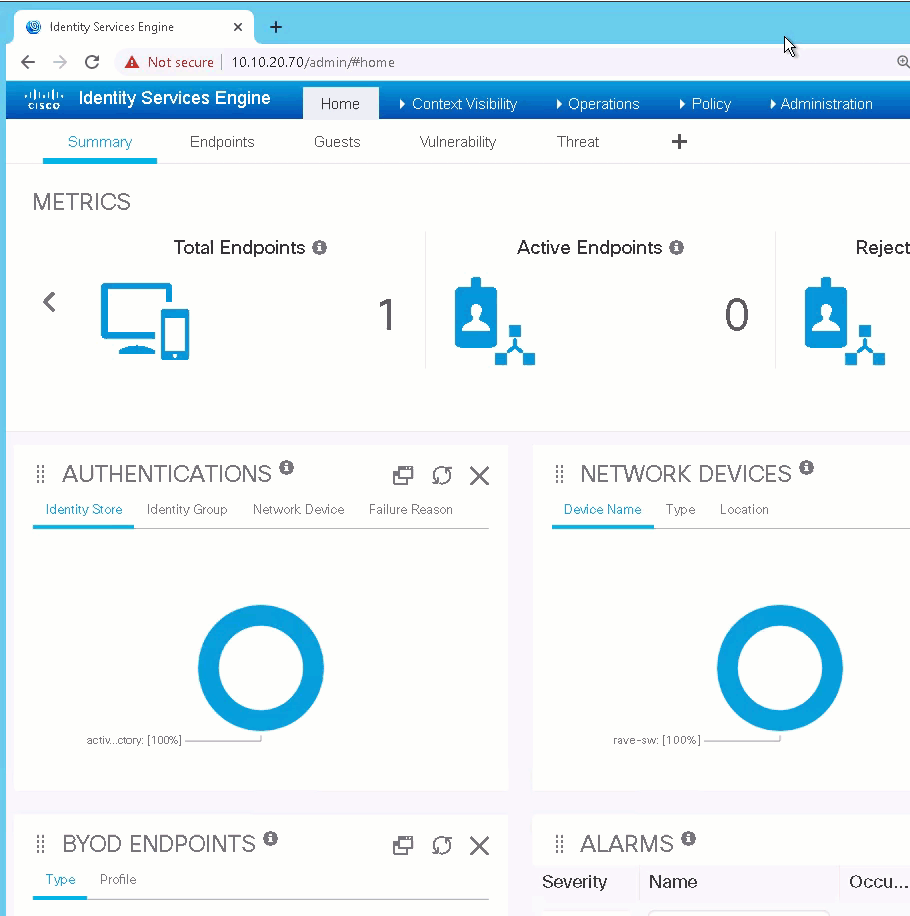Close the BYOD Endpoints dashlet
This screenshot has height=916, width=910.
click(480, 845)
